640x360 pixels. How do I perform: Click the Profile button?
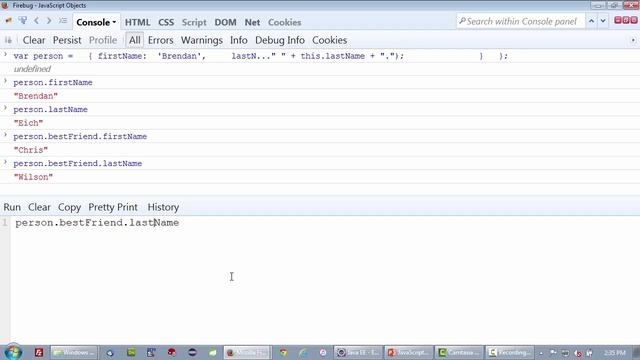[x=103, y=40]
